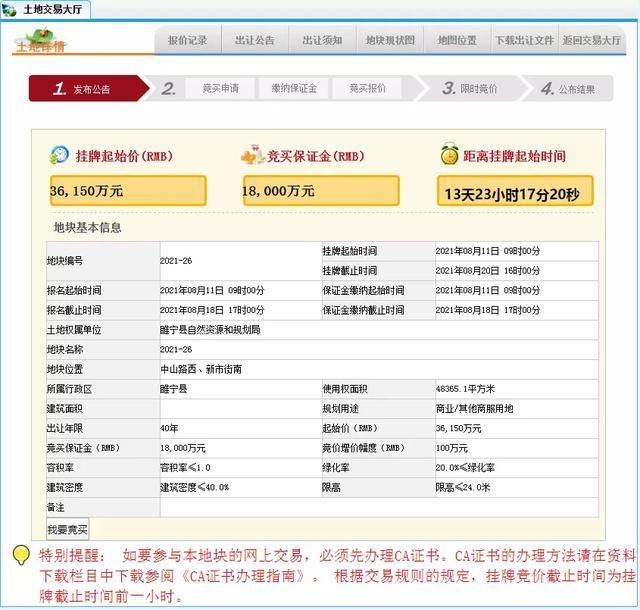
Task: Click the alarm clock icon beside 距离挂牌起始时间
Action: click(x=449, y=154)
